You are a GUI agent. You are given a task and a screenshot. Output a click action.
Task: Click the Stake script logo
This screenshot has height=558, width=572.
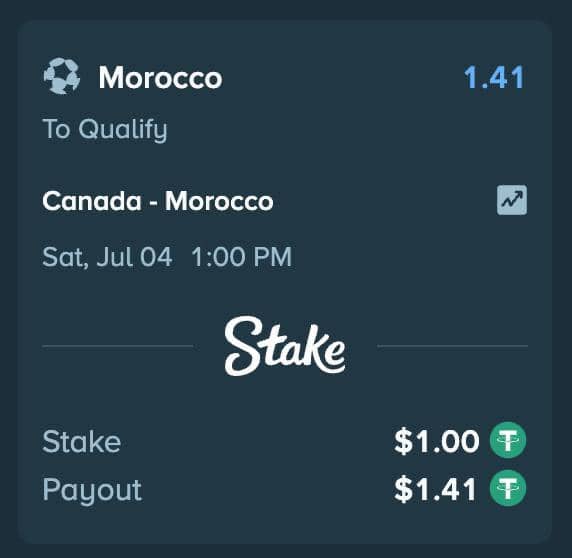click(x=285, y=346)
